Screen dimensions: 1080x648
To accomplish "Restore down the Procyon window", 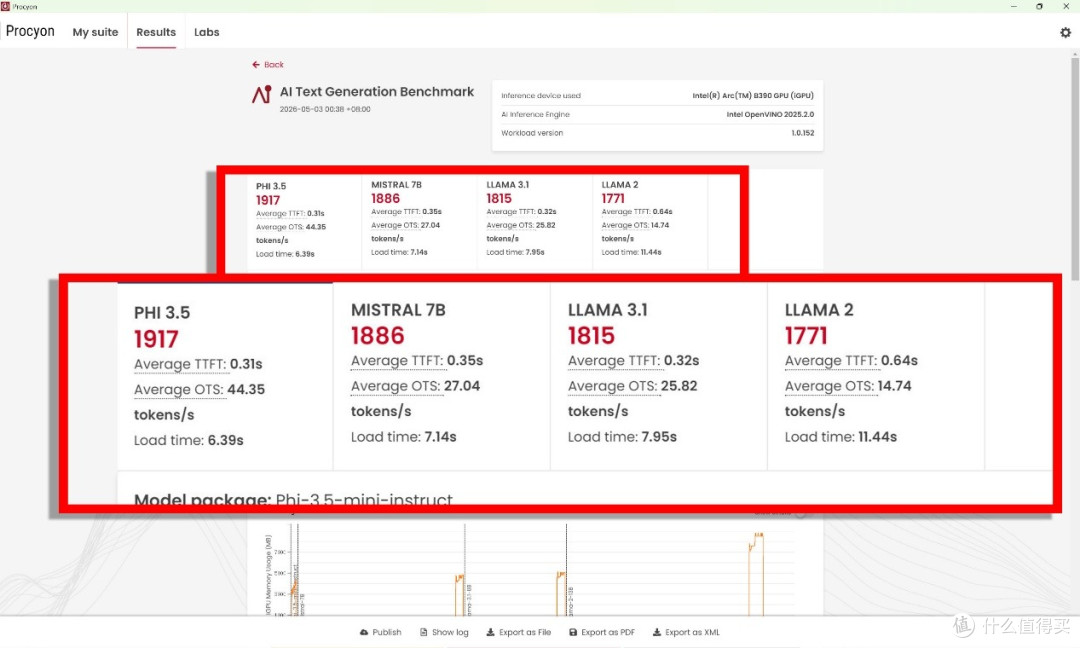I will [1039, 6].
